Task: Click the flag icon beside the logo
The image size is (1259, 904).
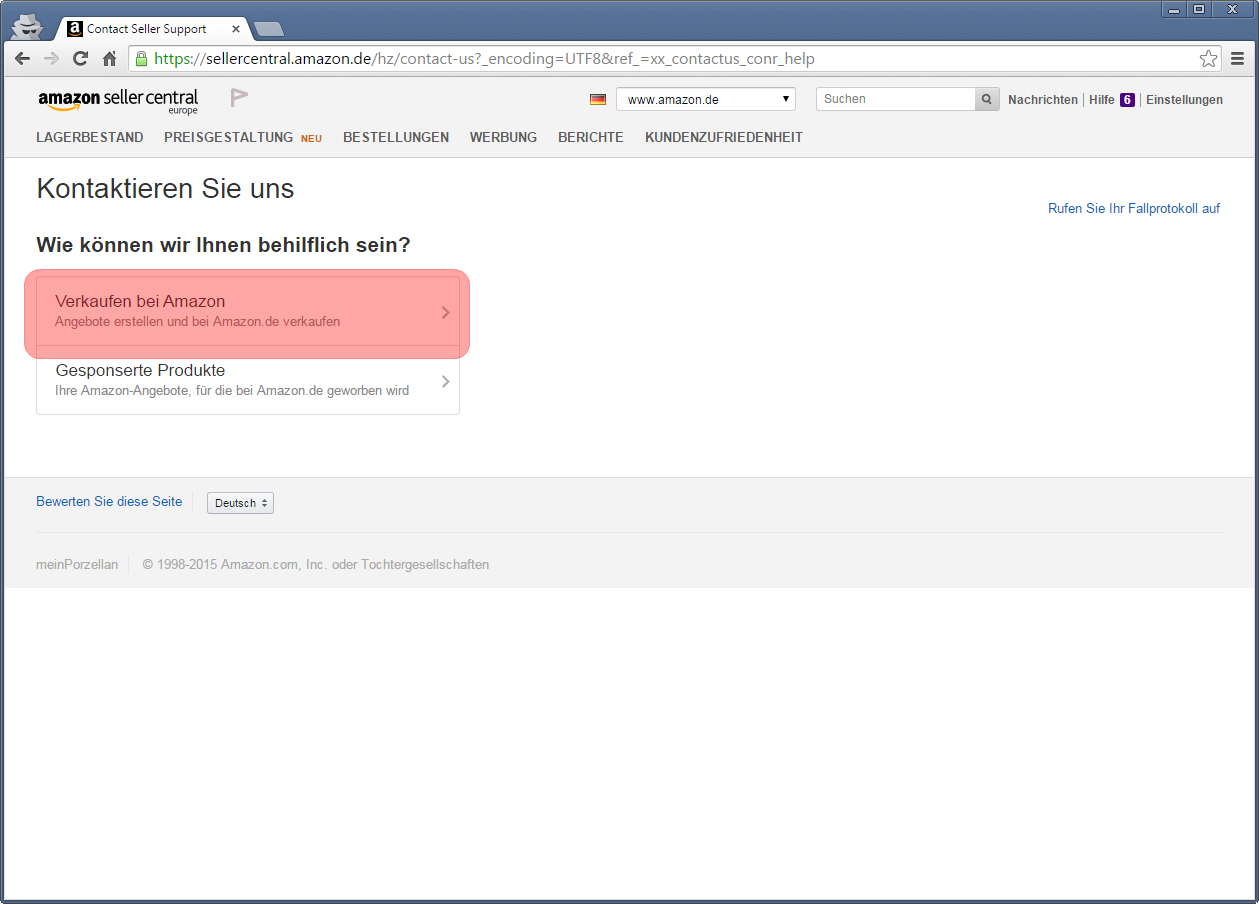Action: [239, 97]
